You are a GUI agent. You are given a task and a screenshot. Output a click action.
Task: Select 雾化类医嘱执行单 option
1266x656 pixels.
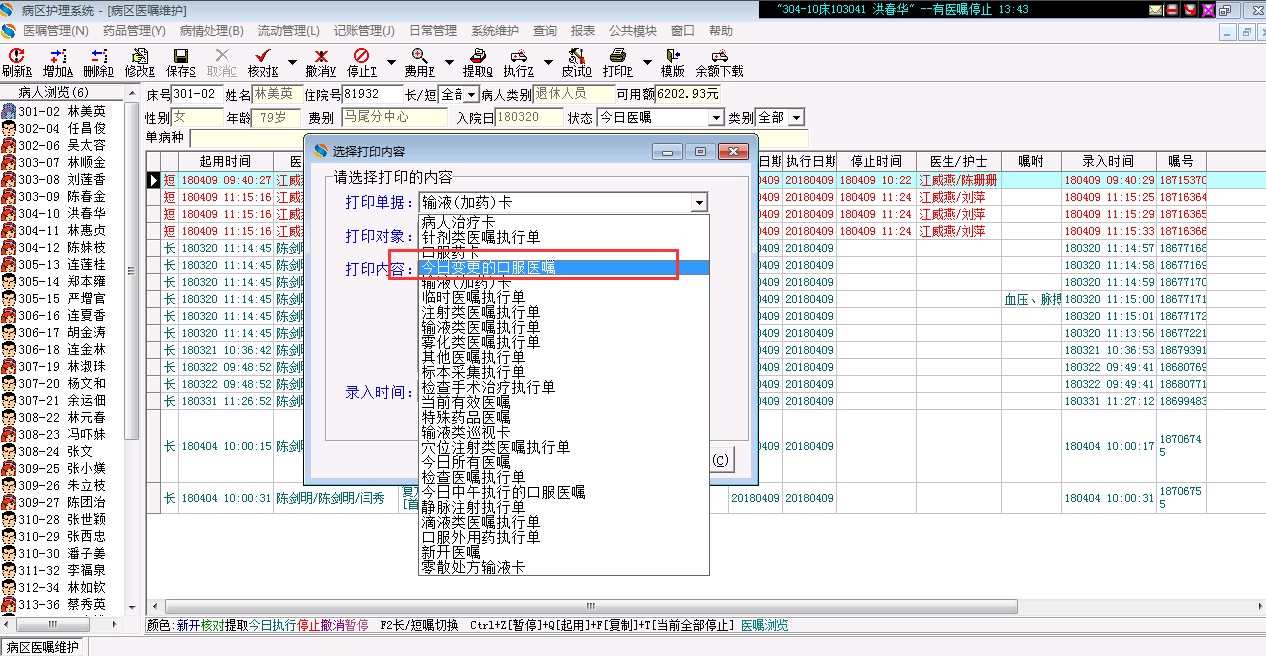(564, 342)
